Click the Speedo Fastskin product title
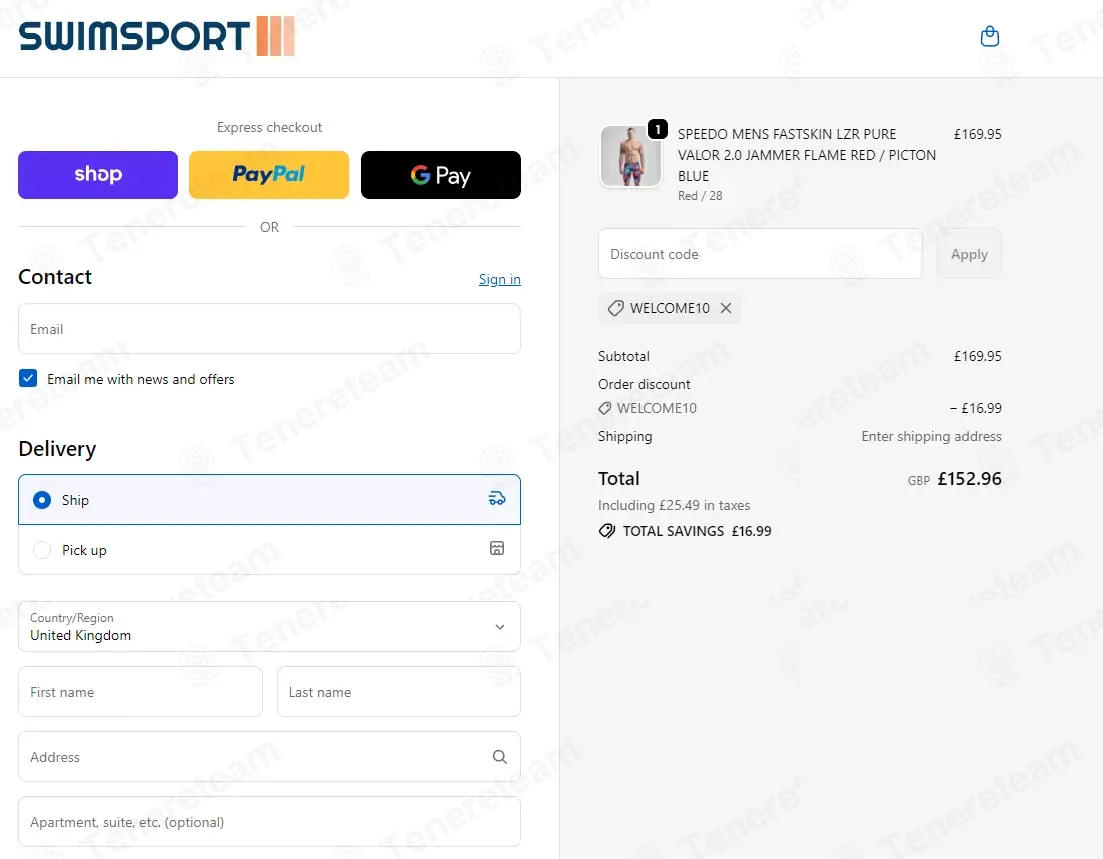Viewport: 1103px width, 859px height. pos(807,155)
